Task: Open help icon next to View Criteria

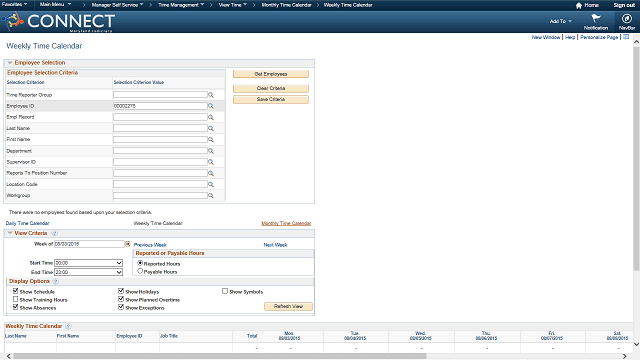Action: click(x=54, y=233)
